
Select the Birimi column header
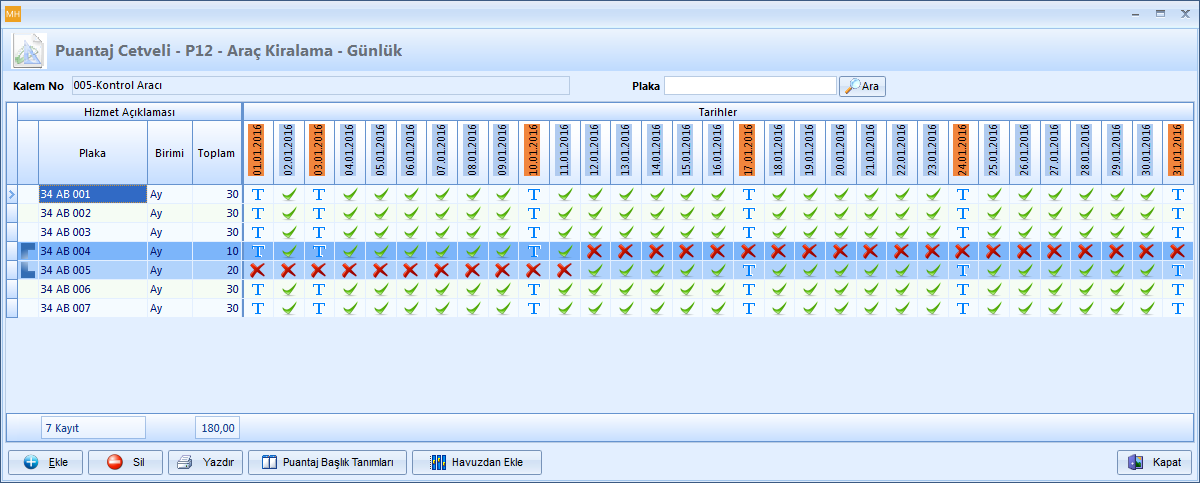(169, 153)
